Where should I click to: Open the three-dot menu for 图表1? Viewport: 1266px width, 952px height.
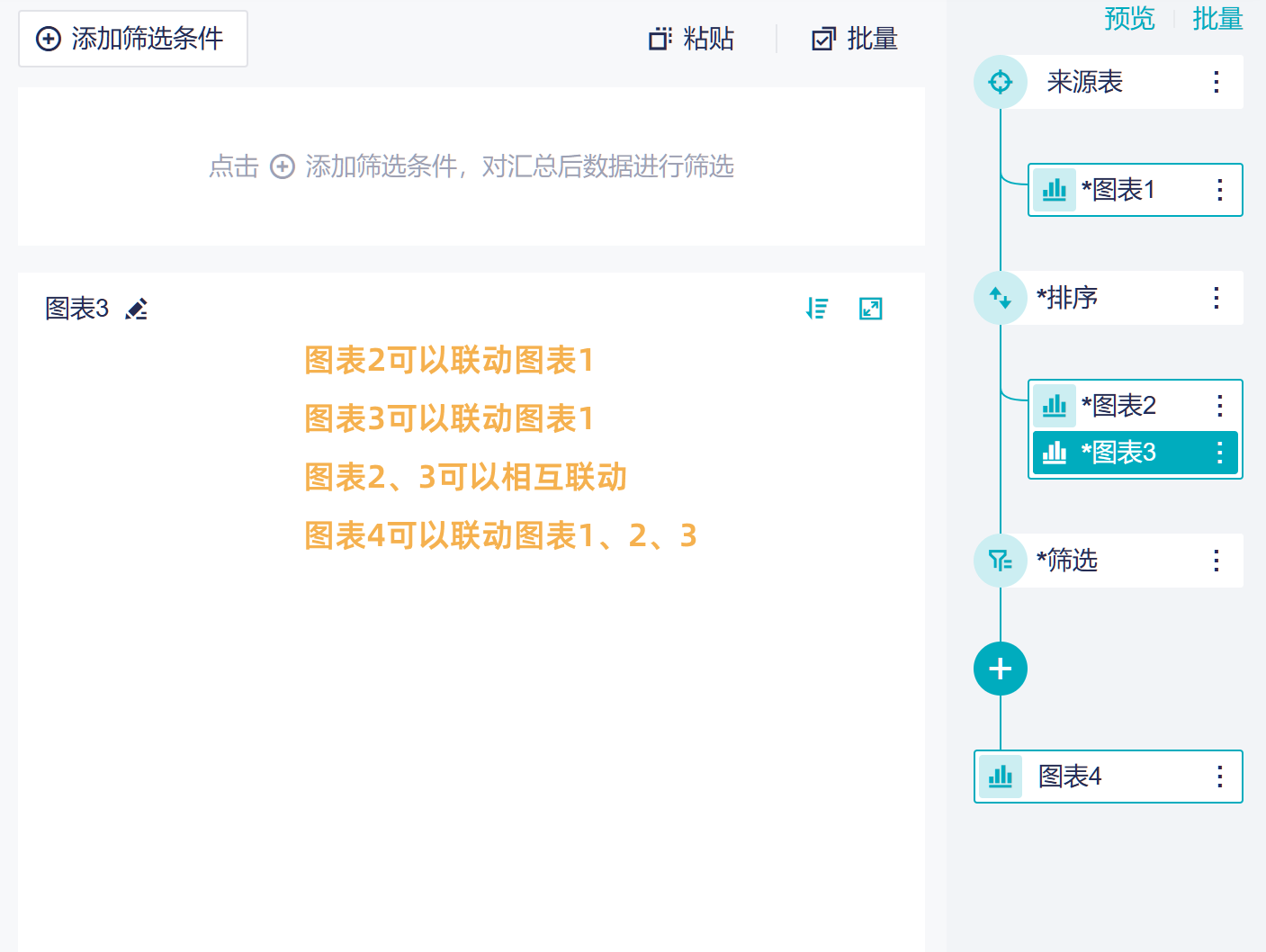coord(1220,190)
